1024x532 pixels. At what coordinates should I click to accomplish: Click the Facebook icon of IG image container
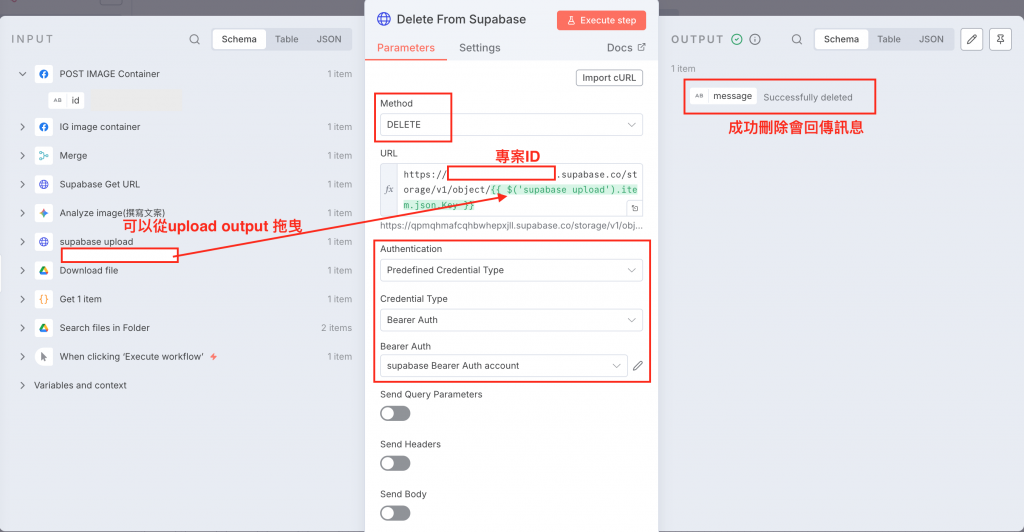pos(44,127)
